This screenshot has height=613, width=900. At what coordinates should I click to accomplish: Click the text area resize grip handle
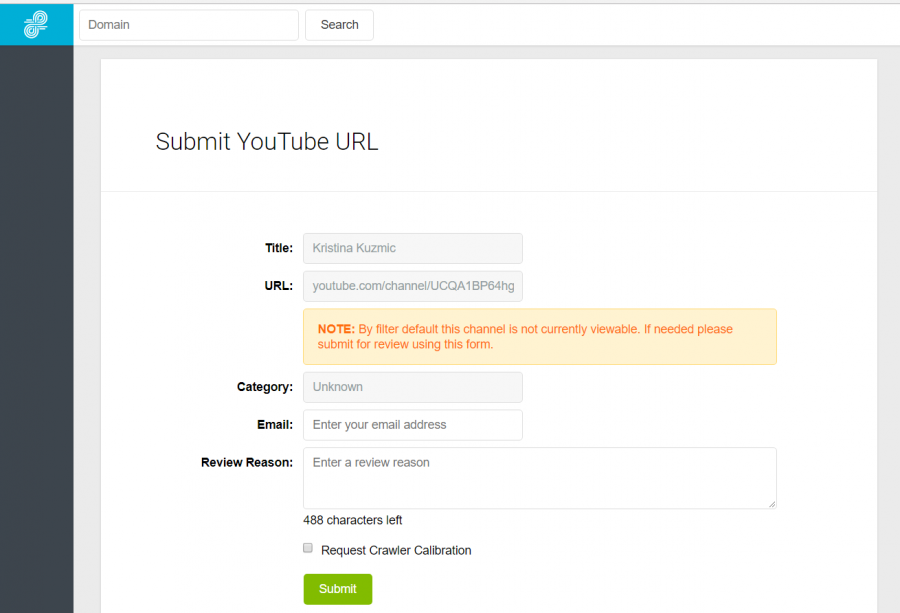tap(772, 504)
